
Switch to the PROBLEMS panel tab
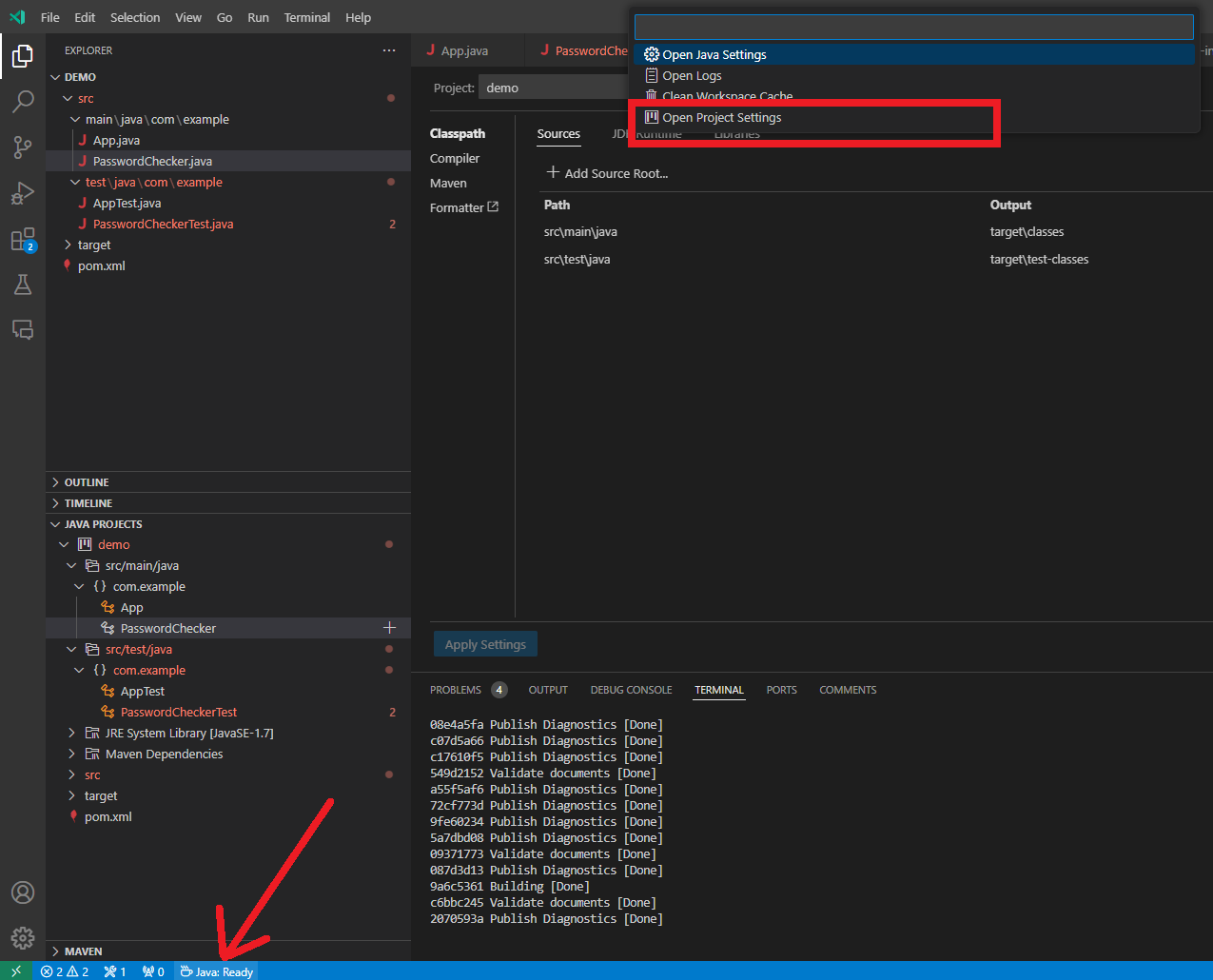click(x=456, y=690)
